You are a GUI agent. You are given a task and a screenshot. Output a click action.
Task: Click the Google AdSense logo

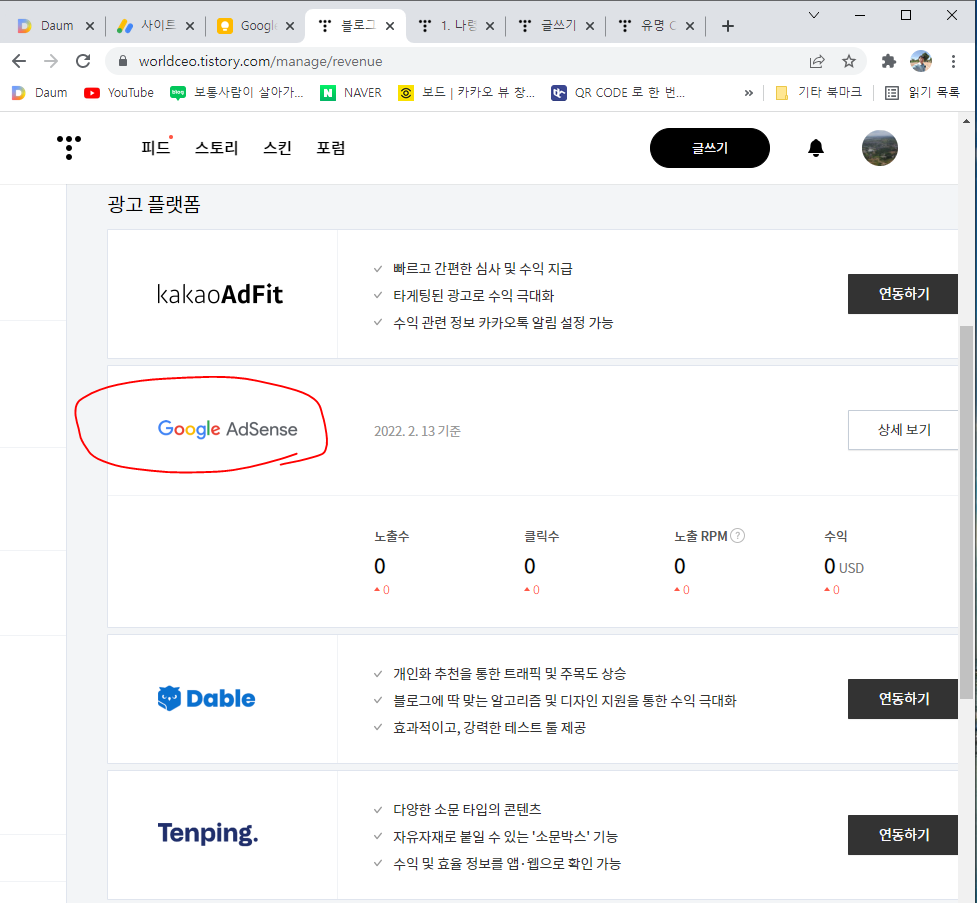point(227,429)
